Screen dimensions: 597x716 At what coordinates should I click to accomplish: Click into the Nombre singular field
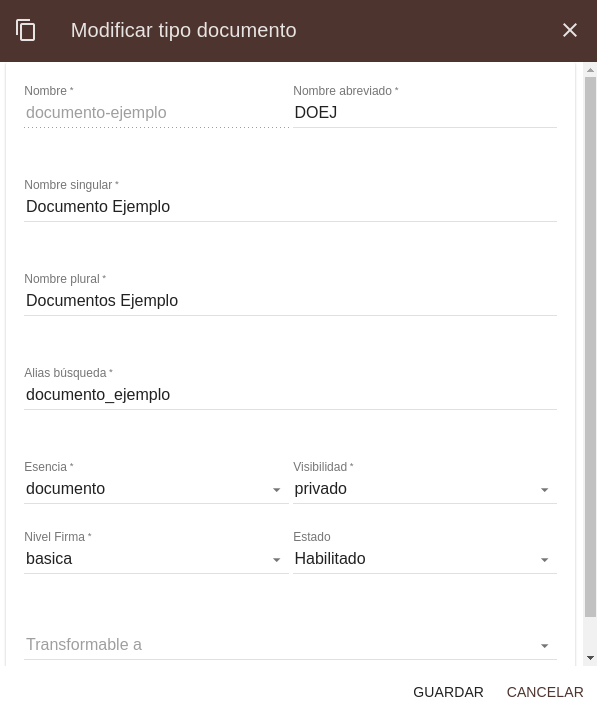coord(291,207)
